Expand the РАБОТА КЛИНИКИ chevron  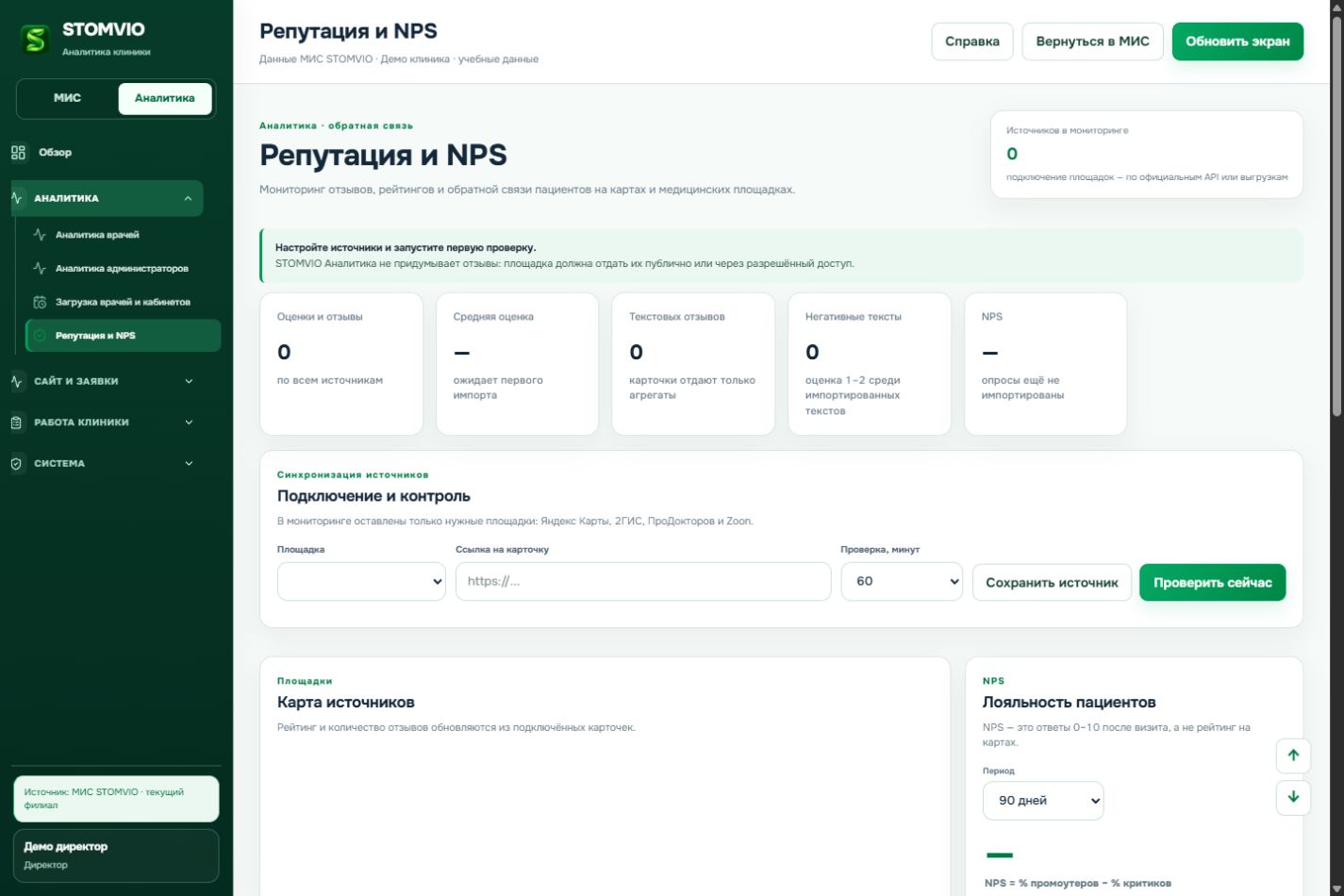(189, 423)
